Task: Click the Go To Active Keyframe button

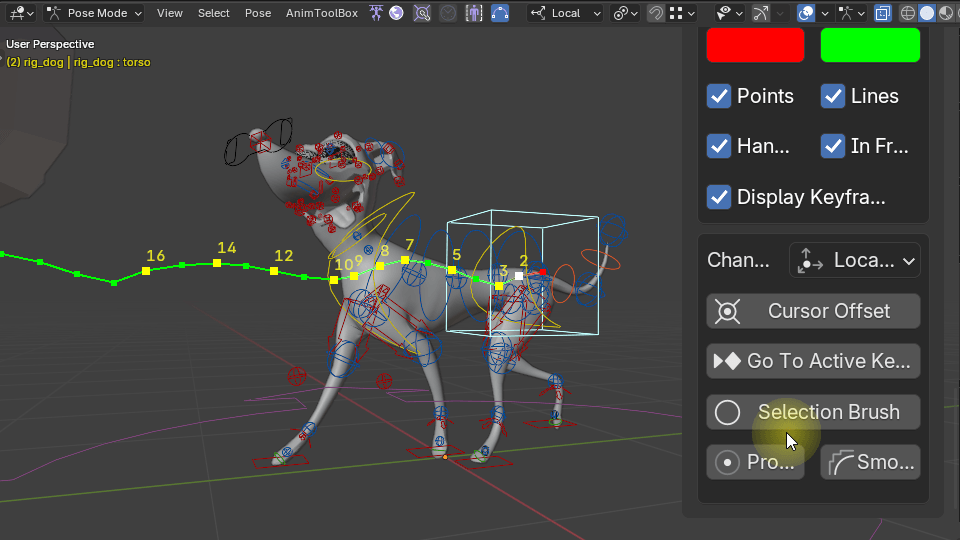Action: click(813, 361)
